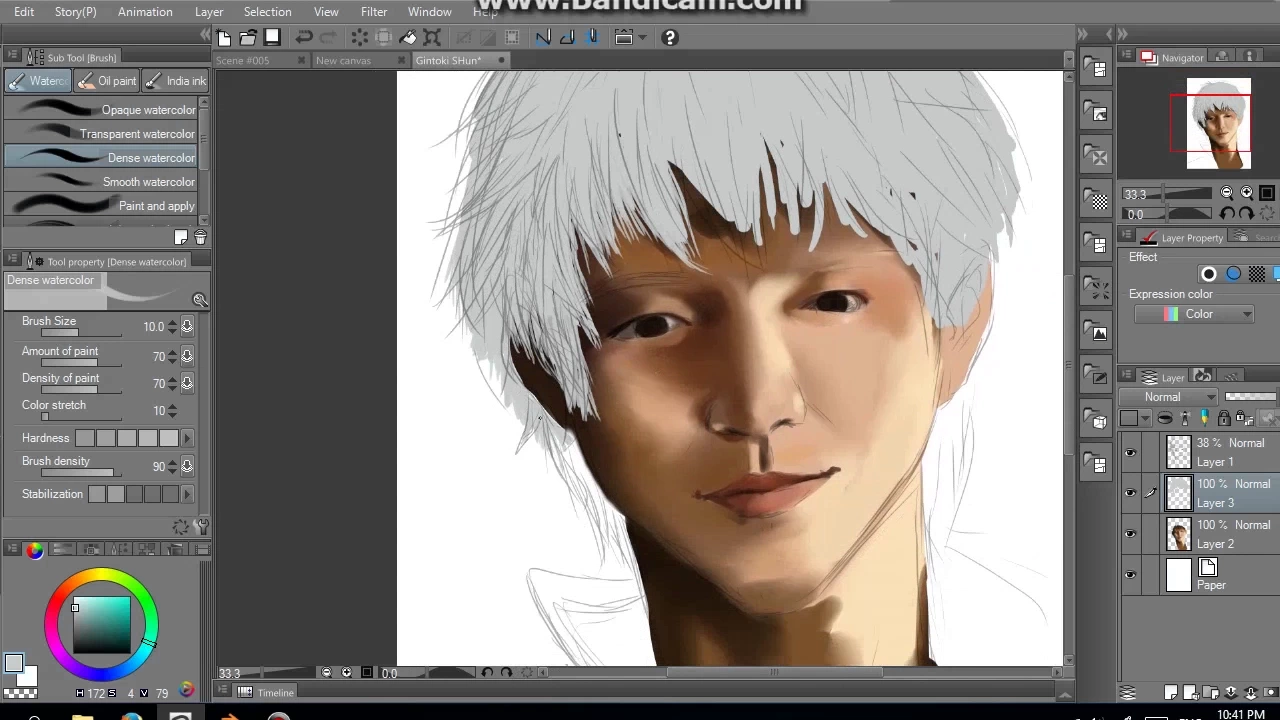Reset tool properties to initial settings
The height and width of the screenshot is (720, 1280).
tap(181, 526)
